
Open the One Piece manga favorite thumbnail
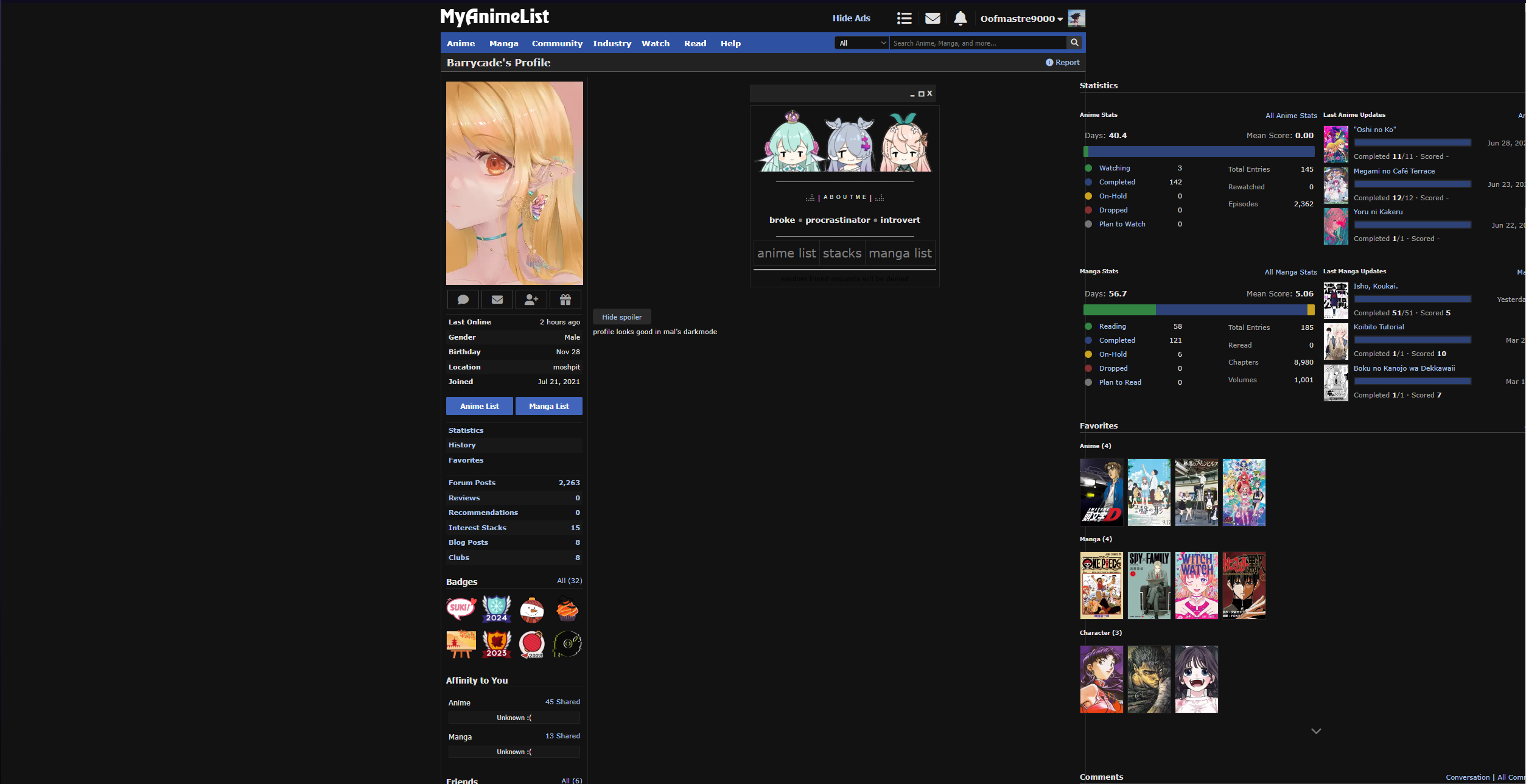[1102, 585]
